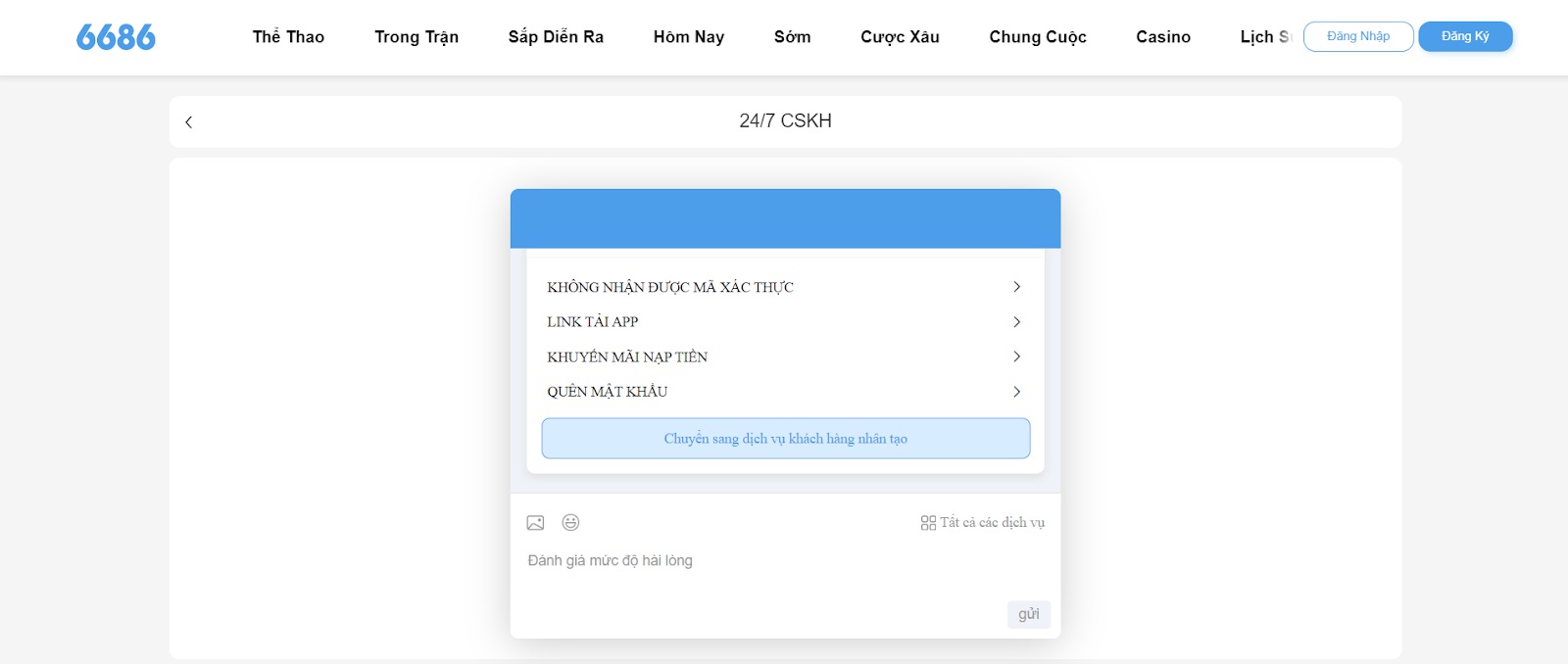Open the Thể Thao menu item
This screenshot has height=664, width=1568.
(x=288, y=37)
